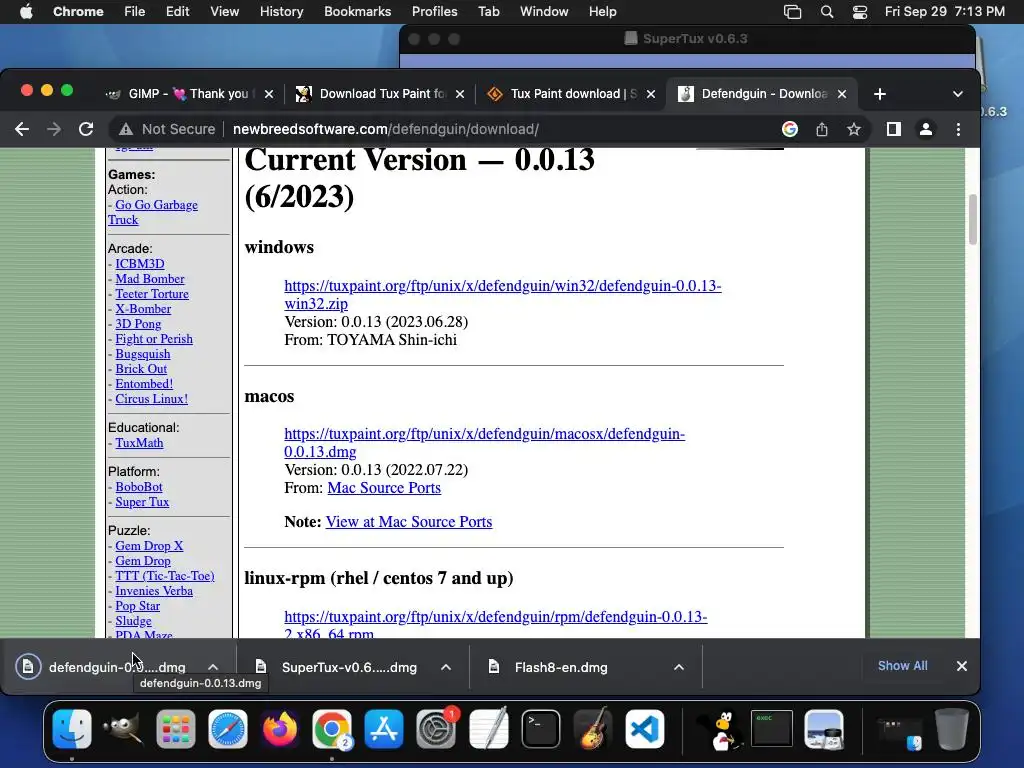This screenshot has height=768, width=1024.
Task: Share this page via share icon
Action: (822, 129)
